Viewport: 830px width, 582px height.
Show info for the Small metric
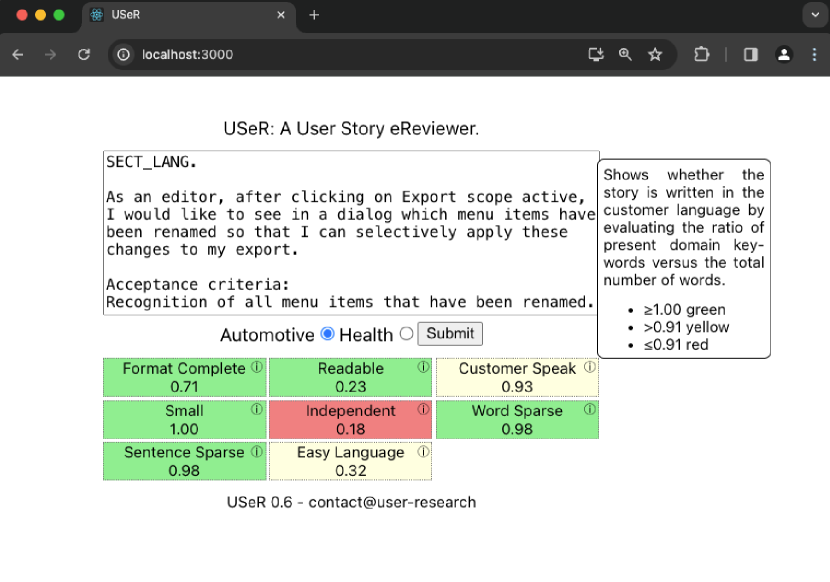[257, 409]
